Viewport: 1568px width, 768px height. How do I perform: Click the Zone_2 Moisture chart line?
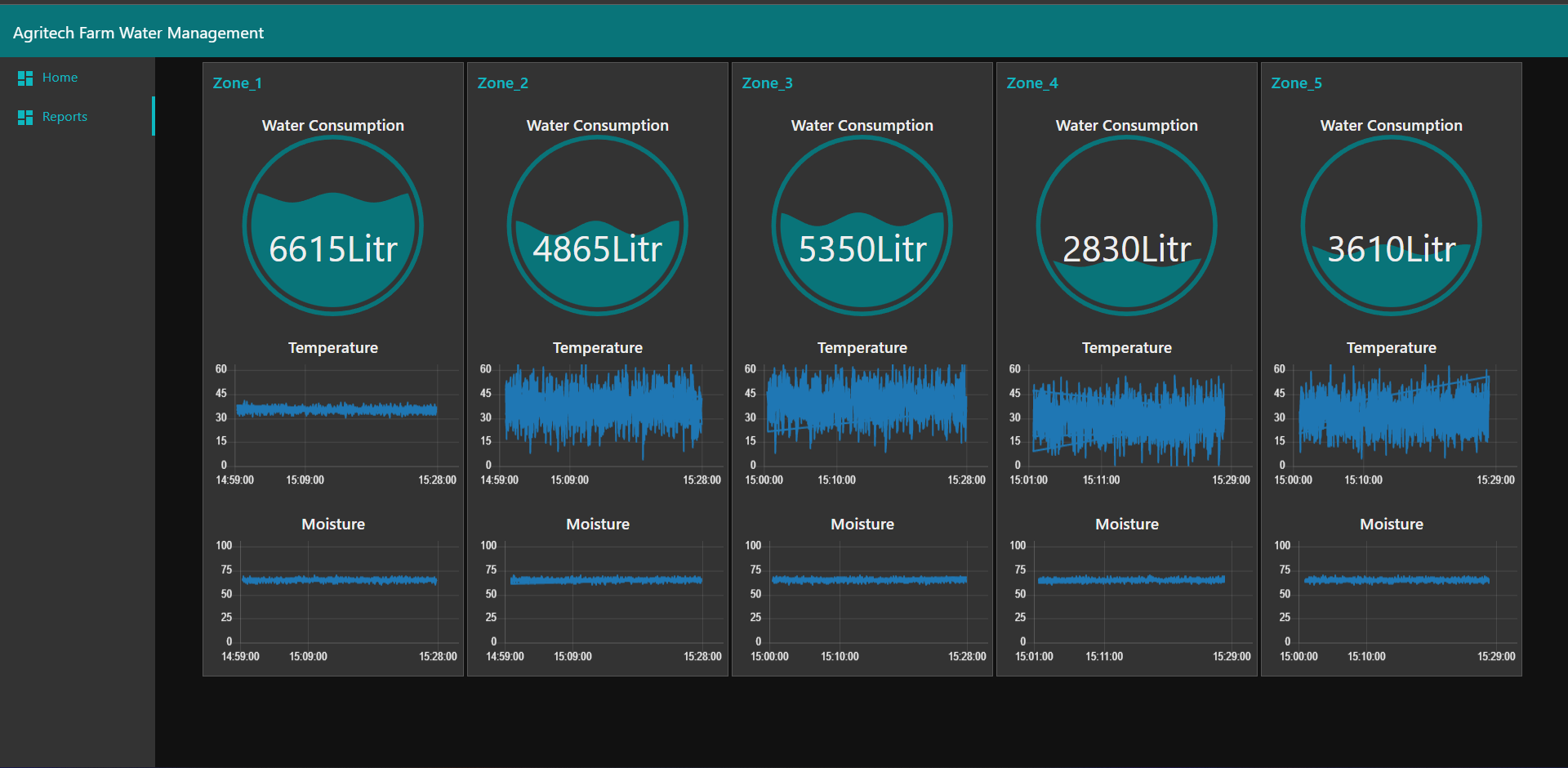(606, 580)
